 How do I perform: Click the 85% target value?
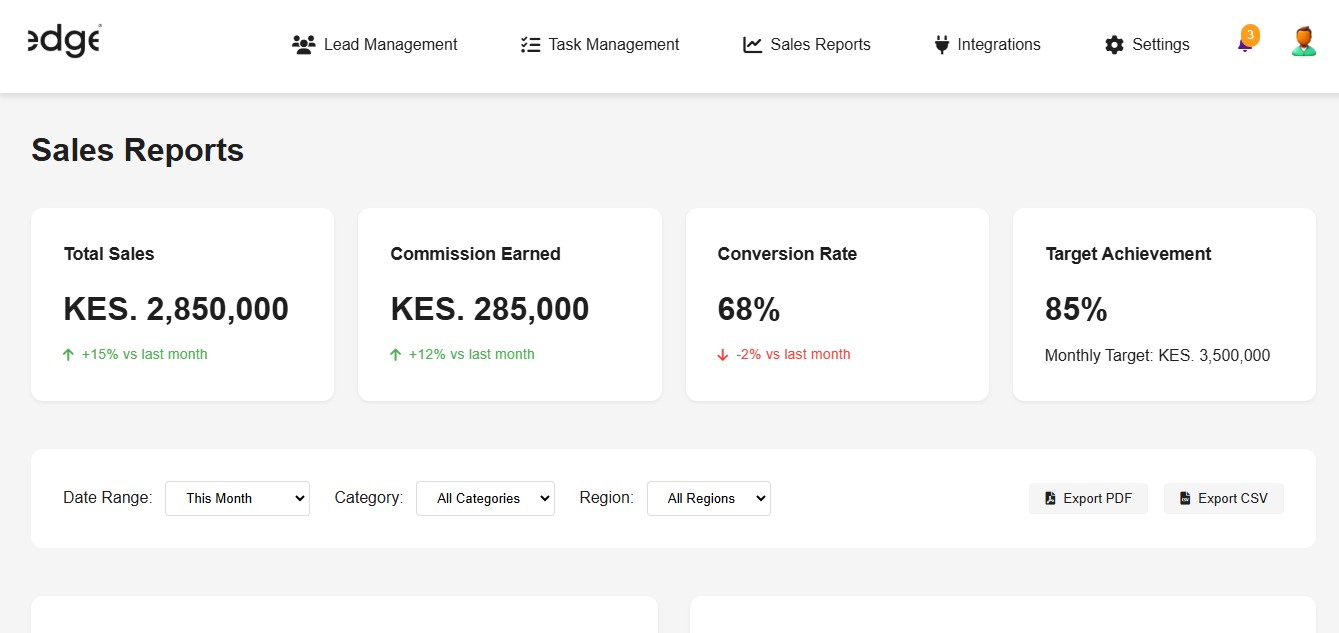click(1076, 309)
